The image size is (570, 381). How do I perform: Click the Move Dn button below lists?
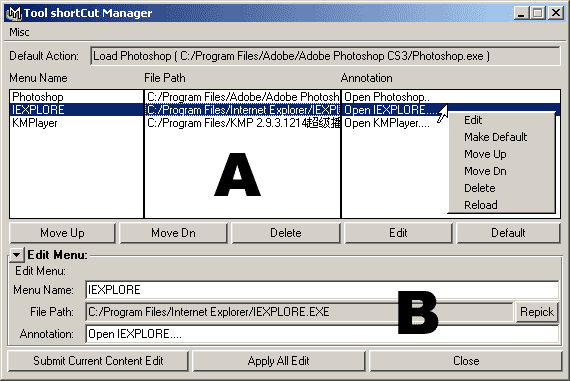click(x=173, y=233)
